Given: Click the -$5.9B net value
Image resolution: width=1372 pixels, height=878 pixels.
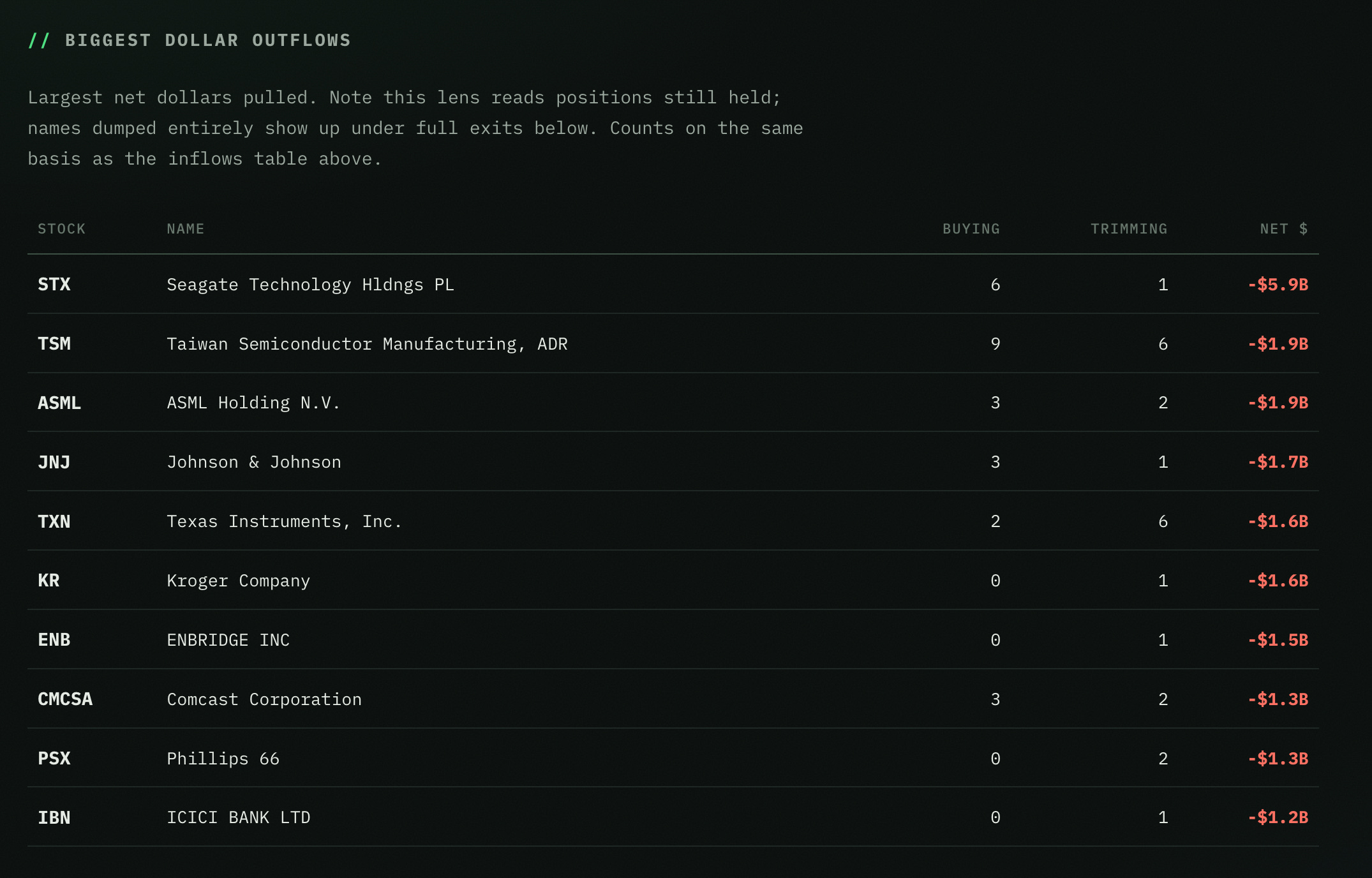Looking at the screenshot, I should pyautogui.click(x=1278, y=285).
